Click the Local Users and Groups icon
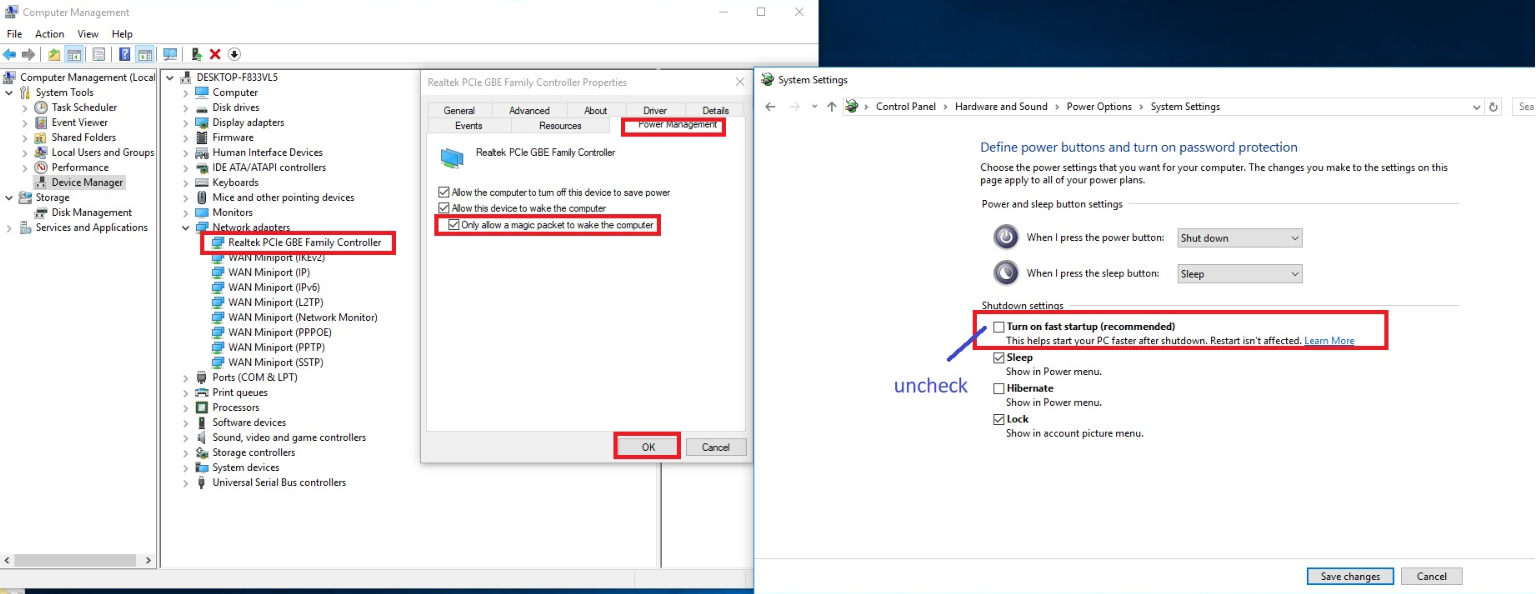 click(x=41, y=152)
